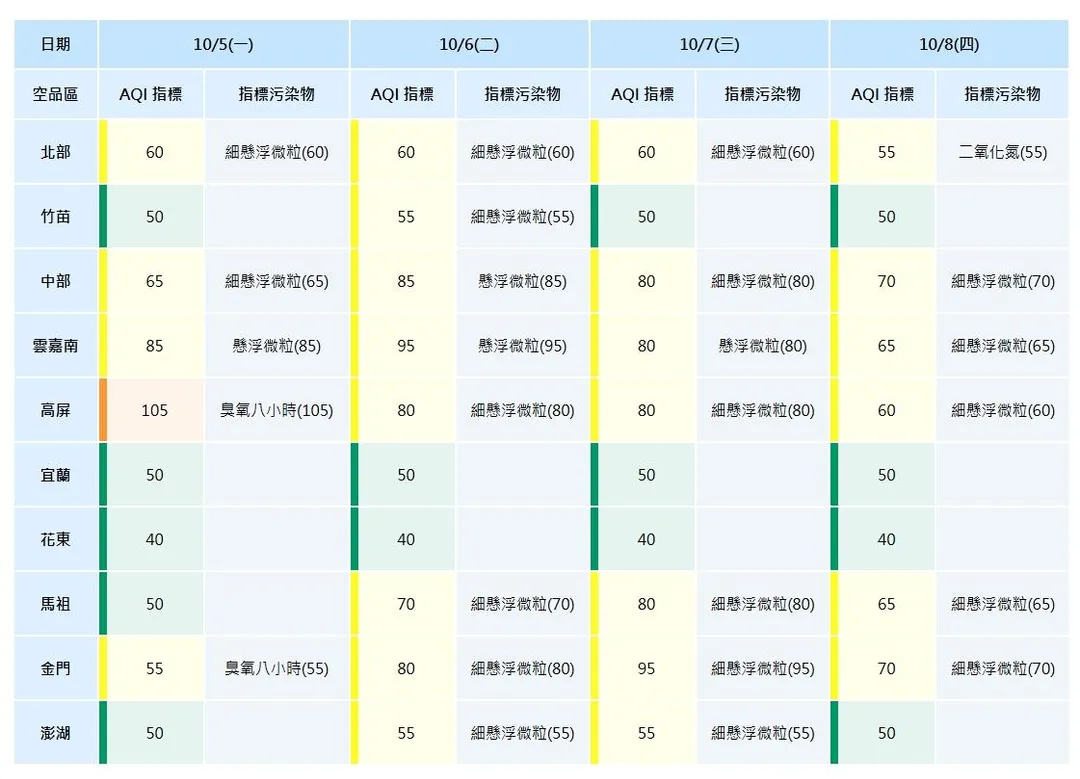
Task: Click 細懸浮微粒(60) under 10/5(一) for 北部
Action: click(x=276, y=152)
